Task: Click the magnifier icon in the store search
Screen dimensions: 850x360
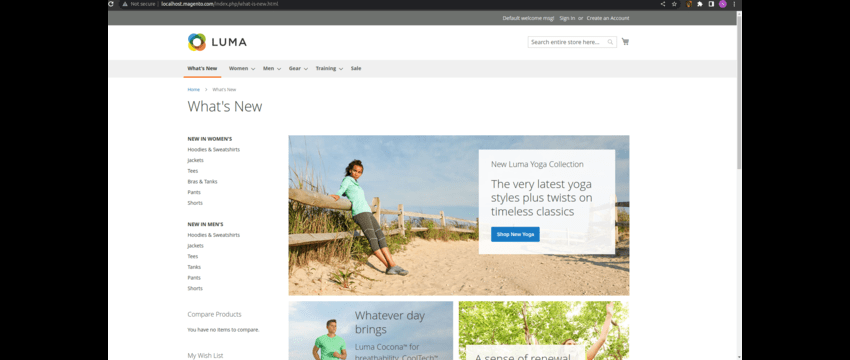Action: click(610, 42)
